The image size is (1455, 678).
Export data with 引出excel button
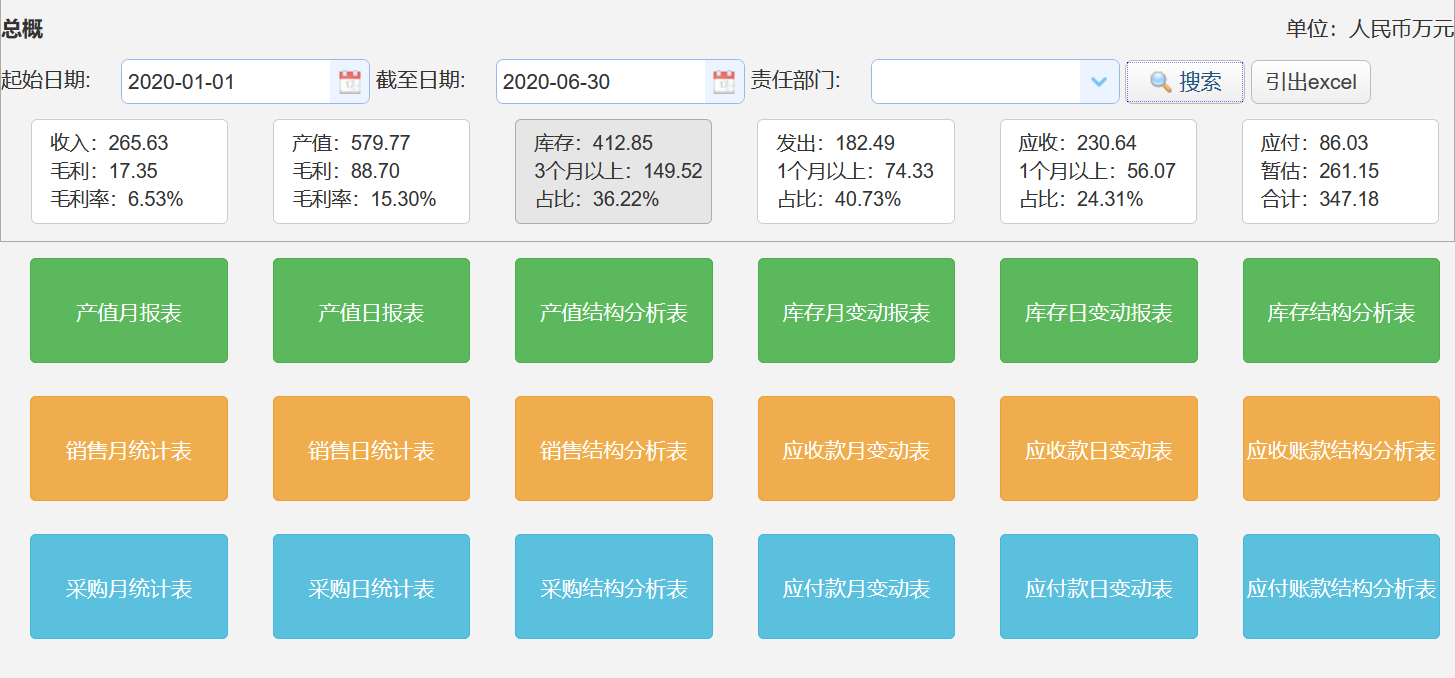1310,82
